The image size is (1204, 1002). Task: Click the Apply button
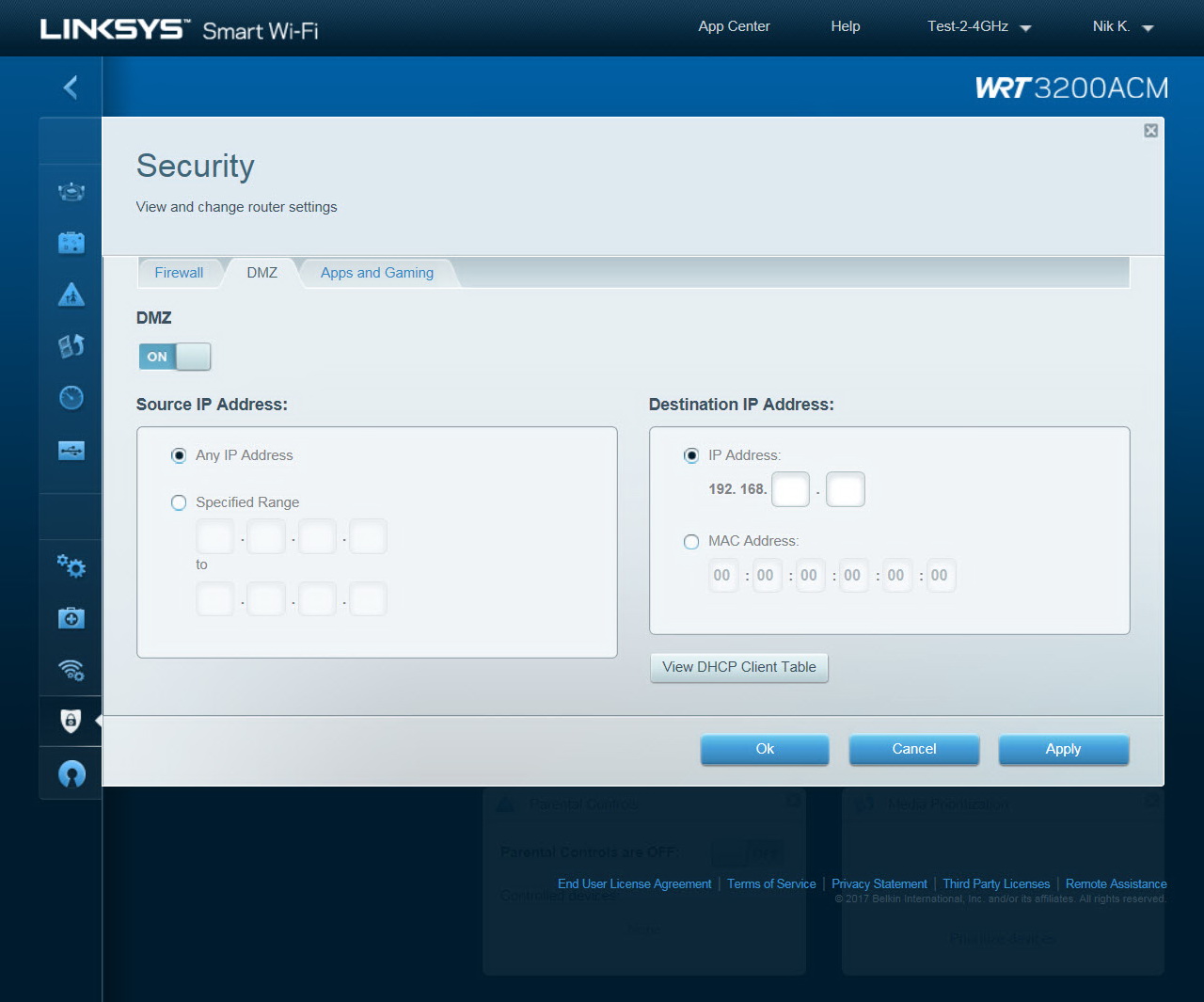[1063, 749]
